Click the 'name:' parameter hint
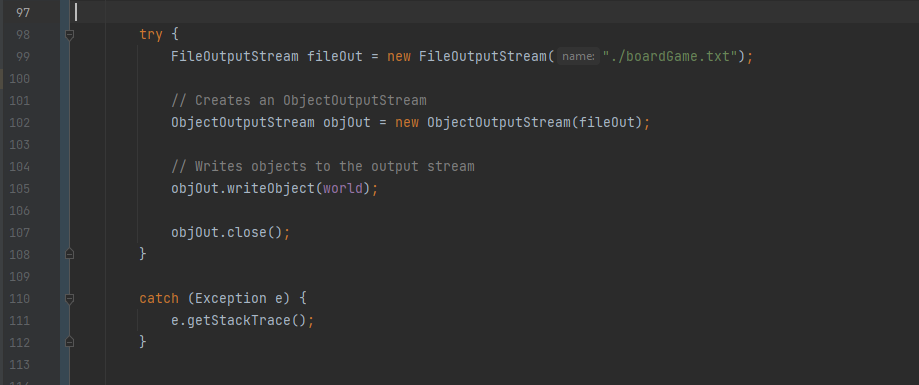 pos(578,57)
